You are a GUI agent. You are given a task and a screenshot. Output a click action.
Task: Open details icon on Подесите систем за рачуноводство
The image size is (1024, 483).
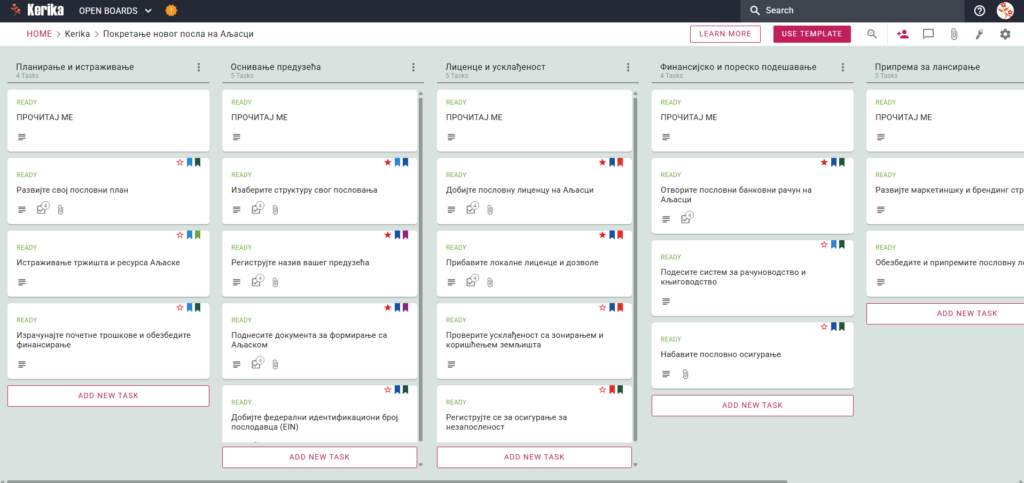pos(666,301)
